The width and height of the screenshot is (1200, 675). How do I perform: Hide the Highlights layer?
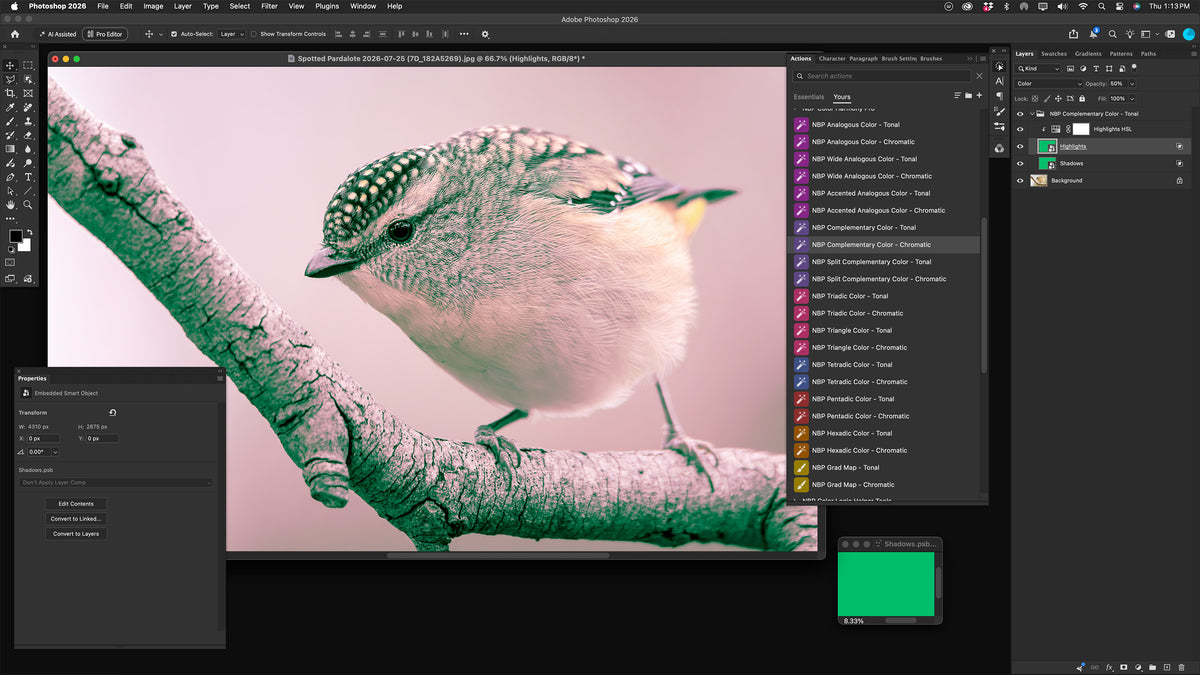click(1020, 146)
